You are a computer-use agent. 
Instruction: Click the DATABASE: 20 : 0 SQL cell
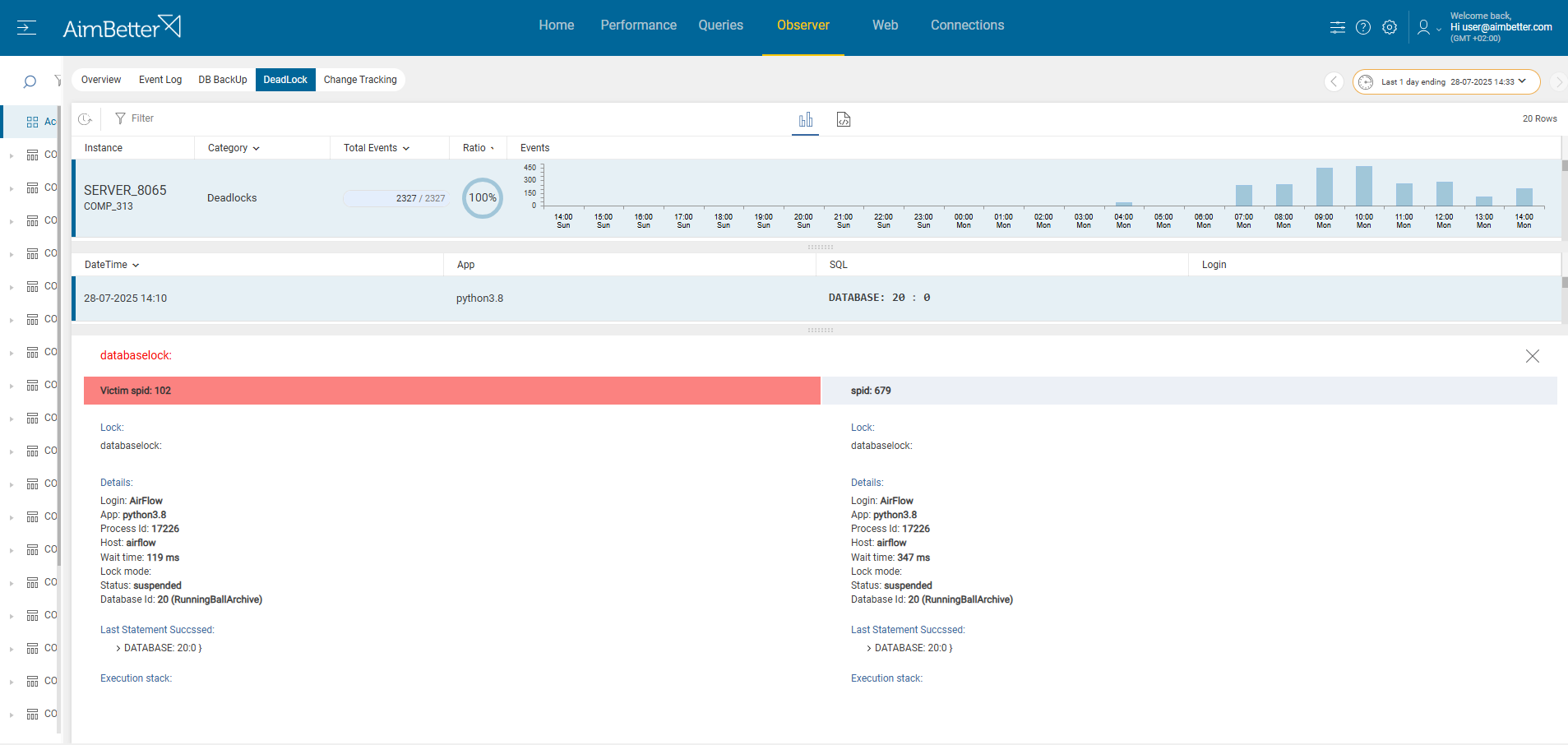[x=879, y=298]
